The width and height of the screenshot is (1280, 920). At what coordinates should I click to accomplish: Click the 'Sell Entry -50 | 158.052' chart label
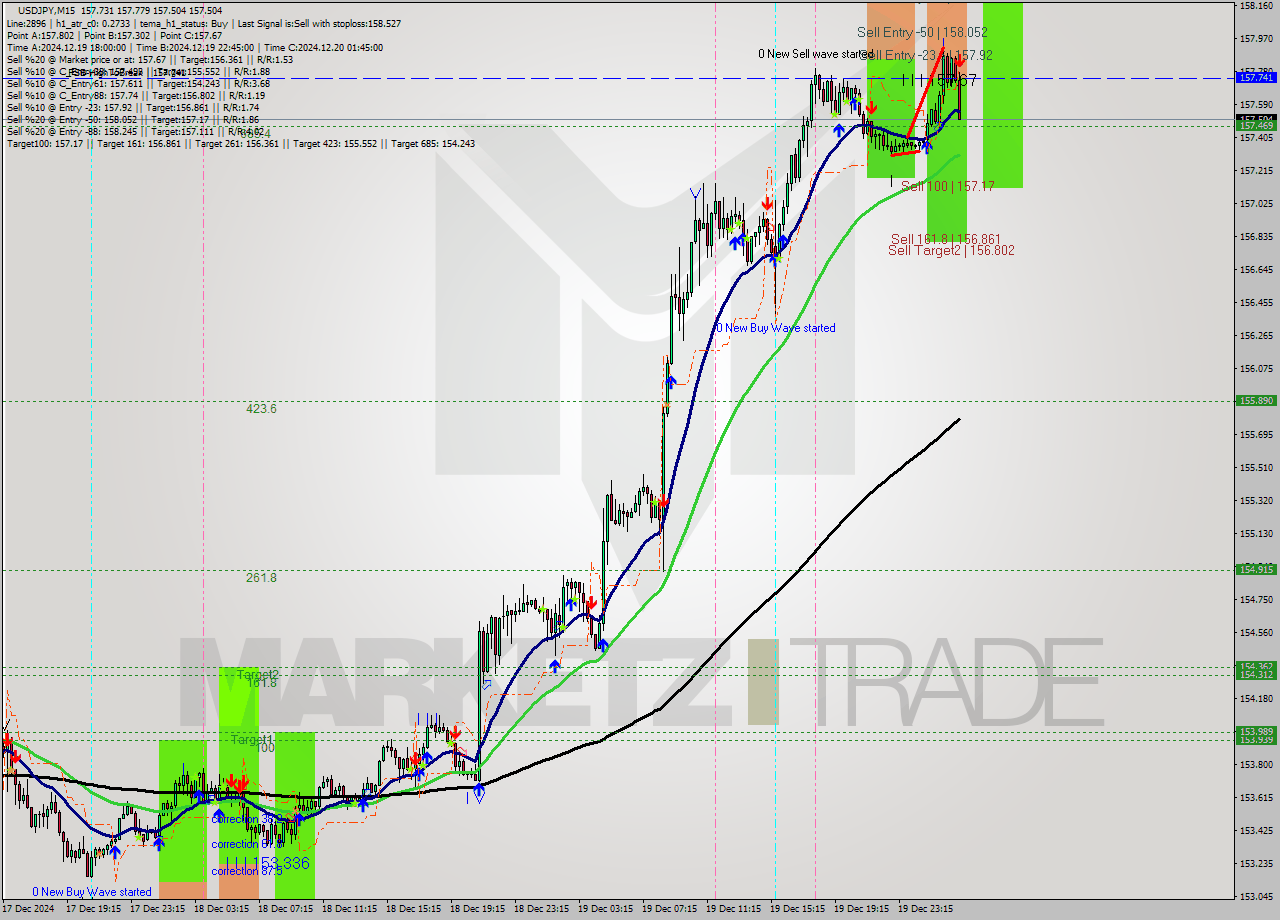pyautogui.click(x=922, y=32)
